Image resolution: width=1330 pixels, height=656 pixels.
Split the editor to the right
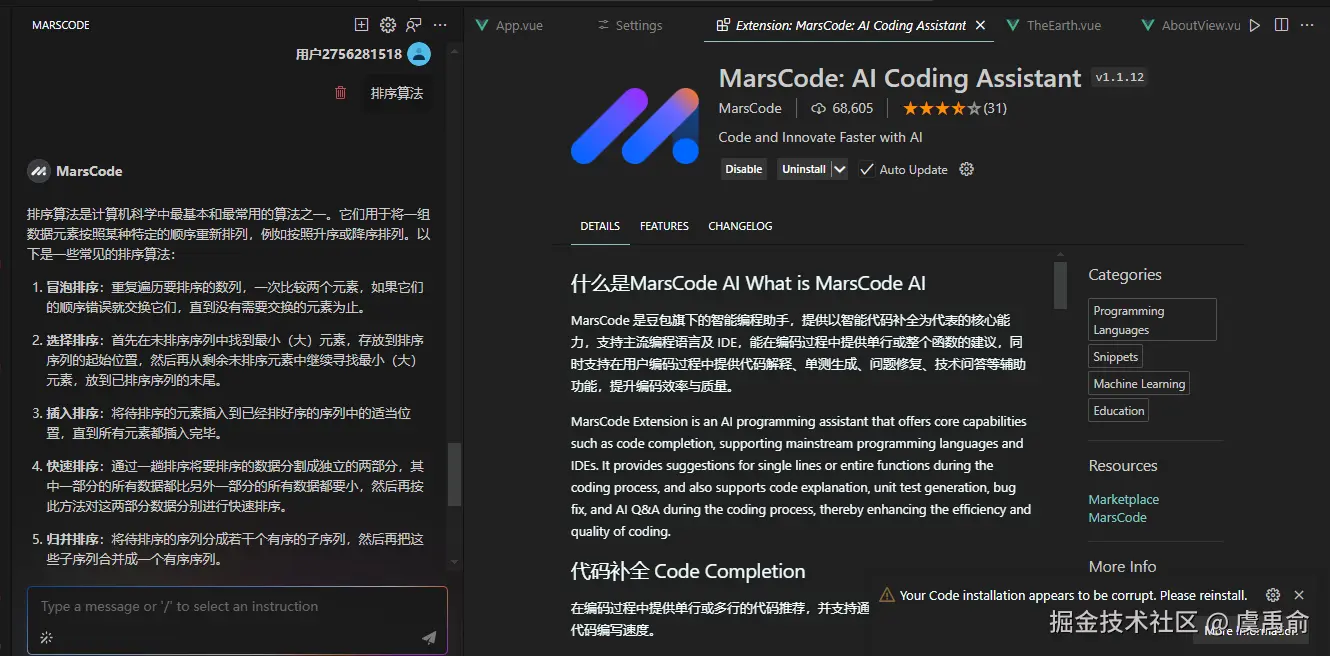1281,25
